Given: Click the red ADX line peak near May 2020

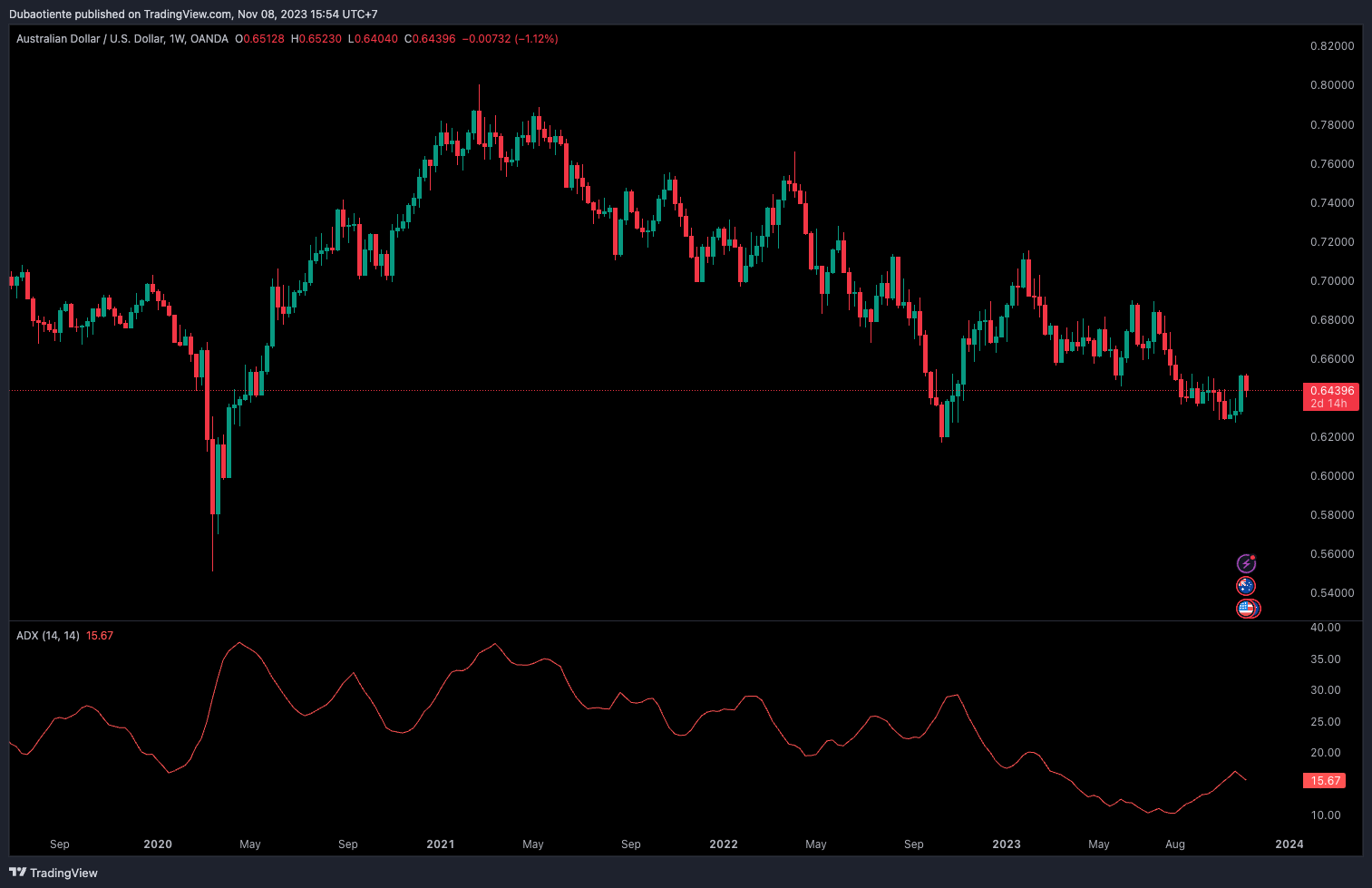Looking at the screenshot, I should 239,643.
